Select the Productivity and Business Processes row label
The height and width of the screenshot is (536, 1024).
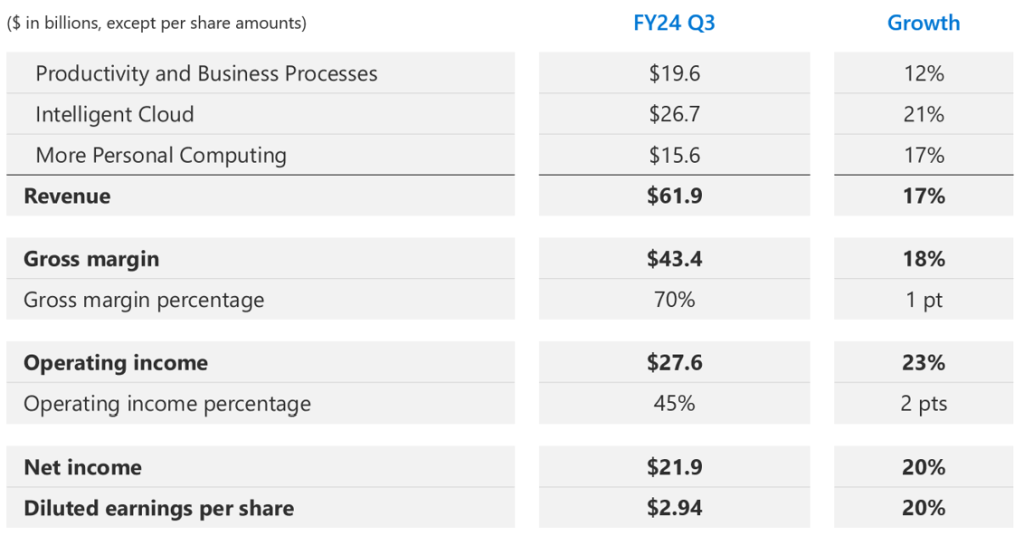tap(206, 73)
